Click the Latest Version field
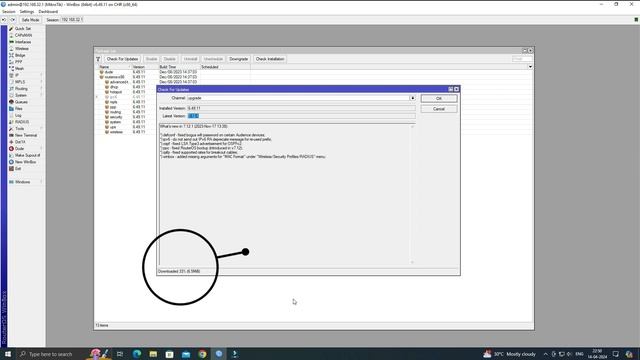Viewport: 640px width, 360px height. coord(301,116)
